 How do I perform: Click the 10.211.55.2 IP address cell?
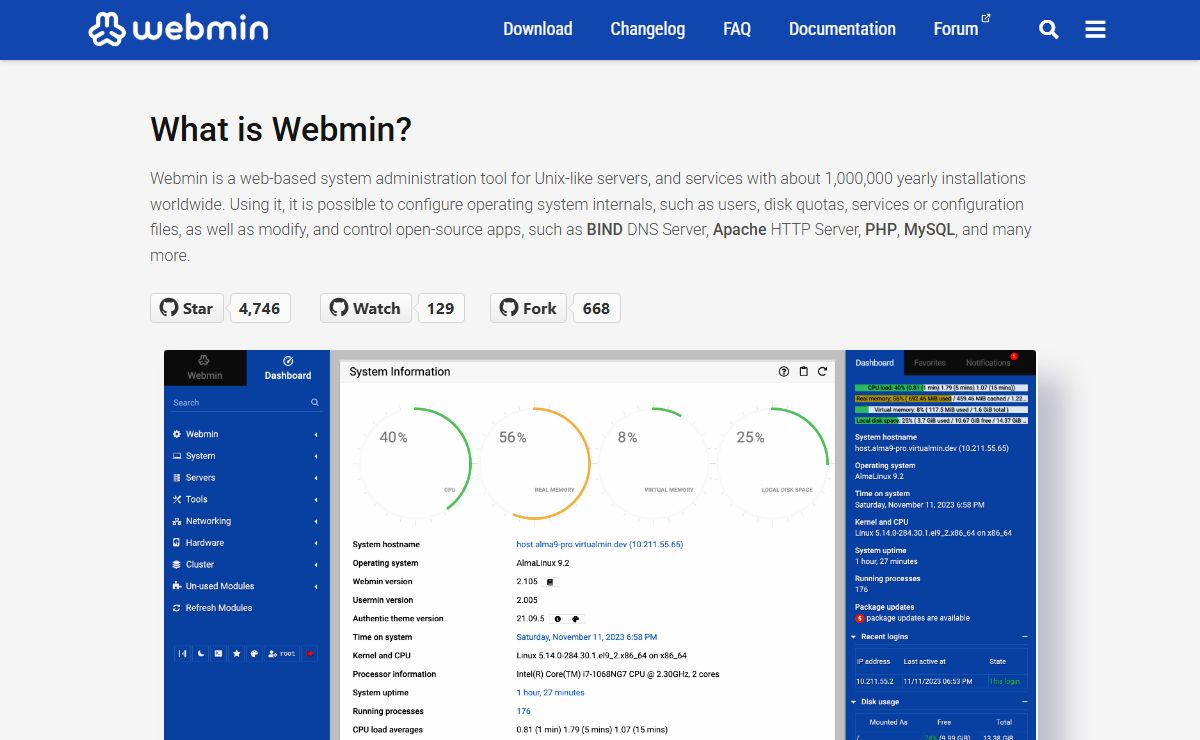click(875, 681)
